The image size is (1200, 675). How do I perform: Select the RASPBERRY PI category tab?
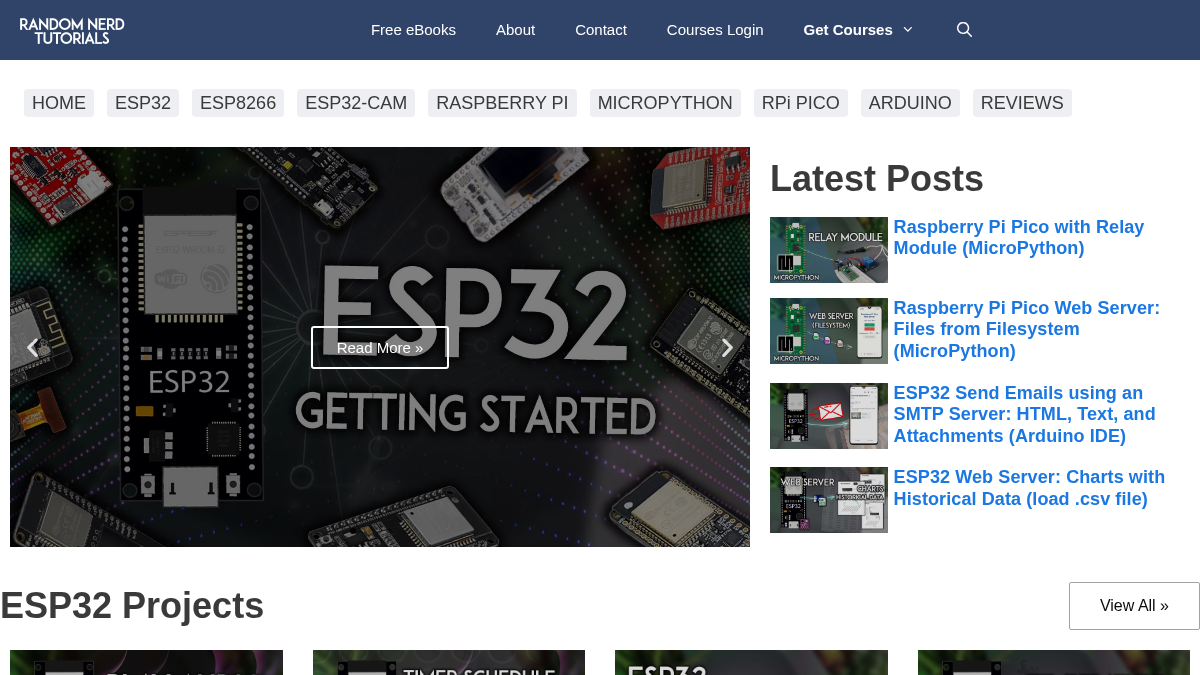[x=502, y=103]
